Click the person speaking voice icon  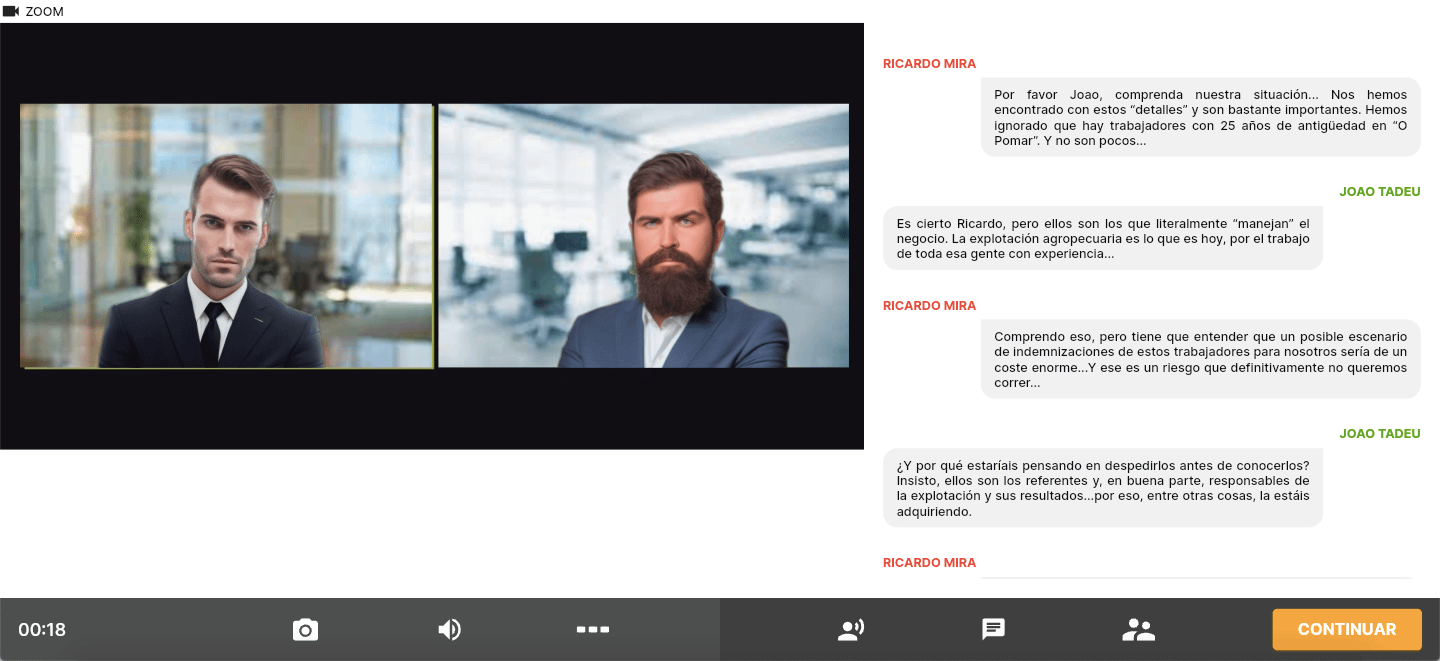(x=850, y=629)
